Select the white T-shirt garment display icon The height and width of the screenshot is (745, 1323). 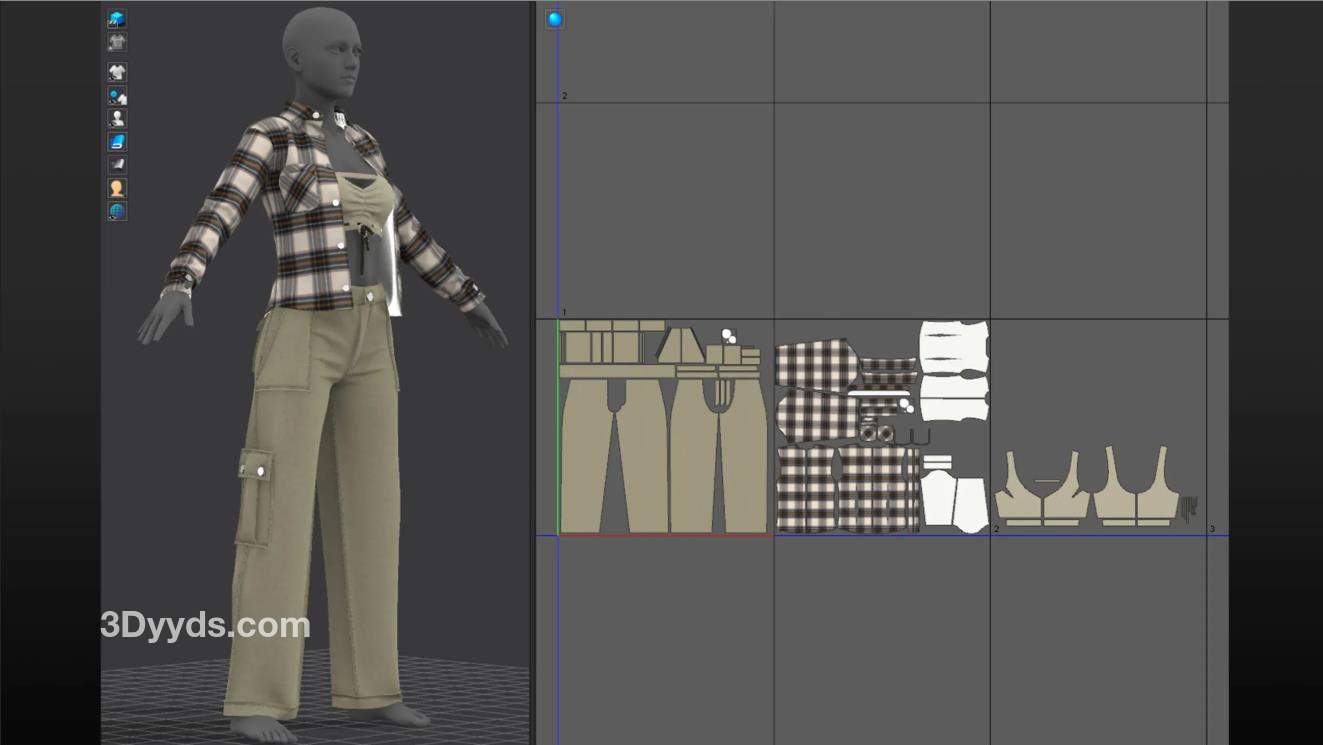click(x=117, y=72)
